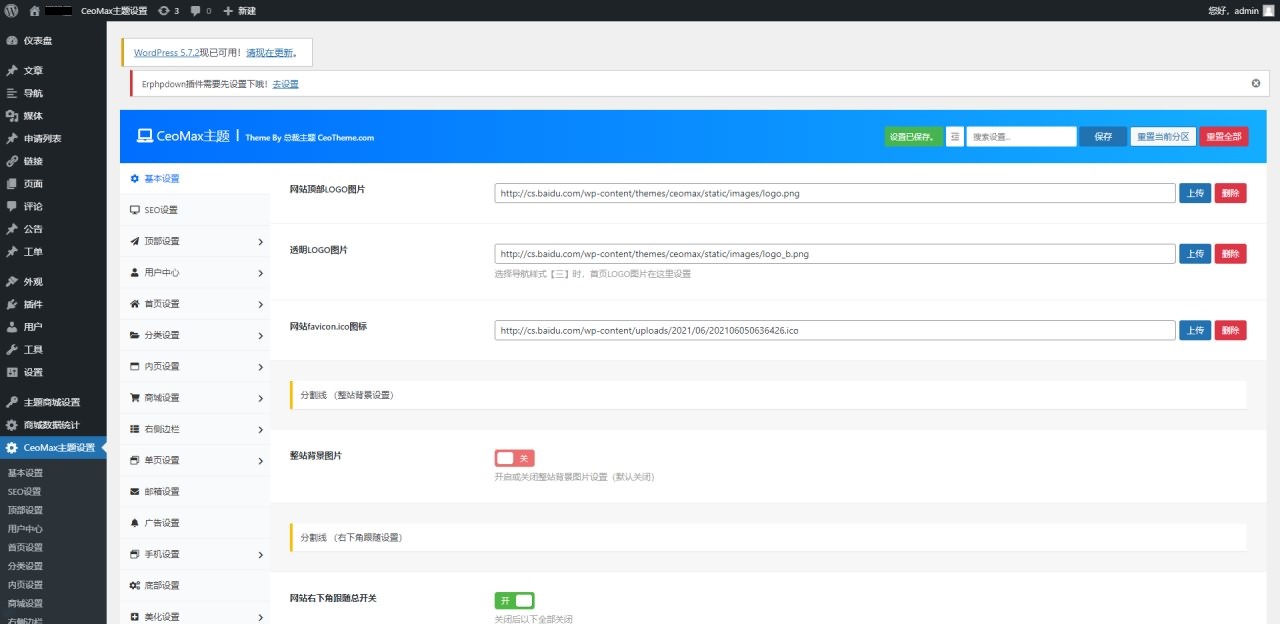Open 仪表盘 dashboard in sidebar

click(53, 41)
